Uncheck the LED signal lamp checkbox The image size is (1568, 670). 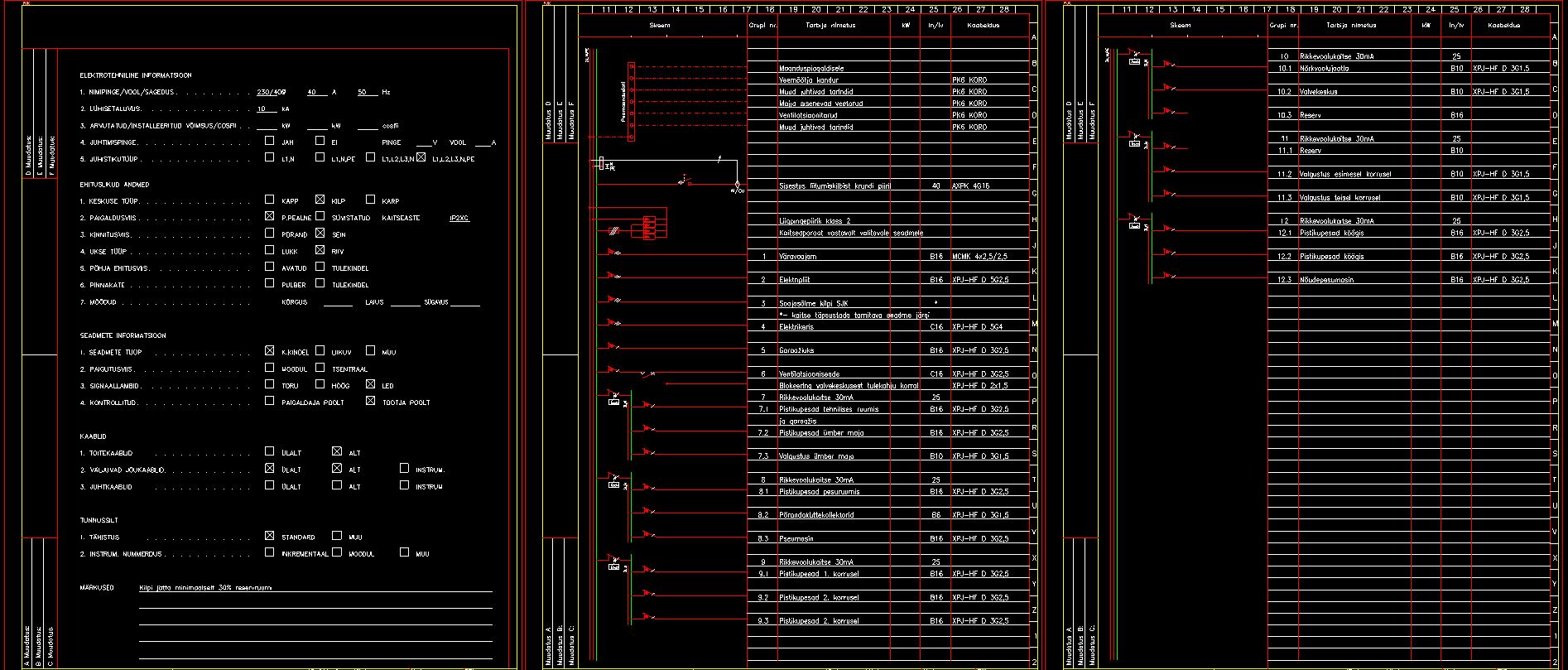pos(370,384)
